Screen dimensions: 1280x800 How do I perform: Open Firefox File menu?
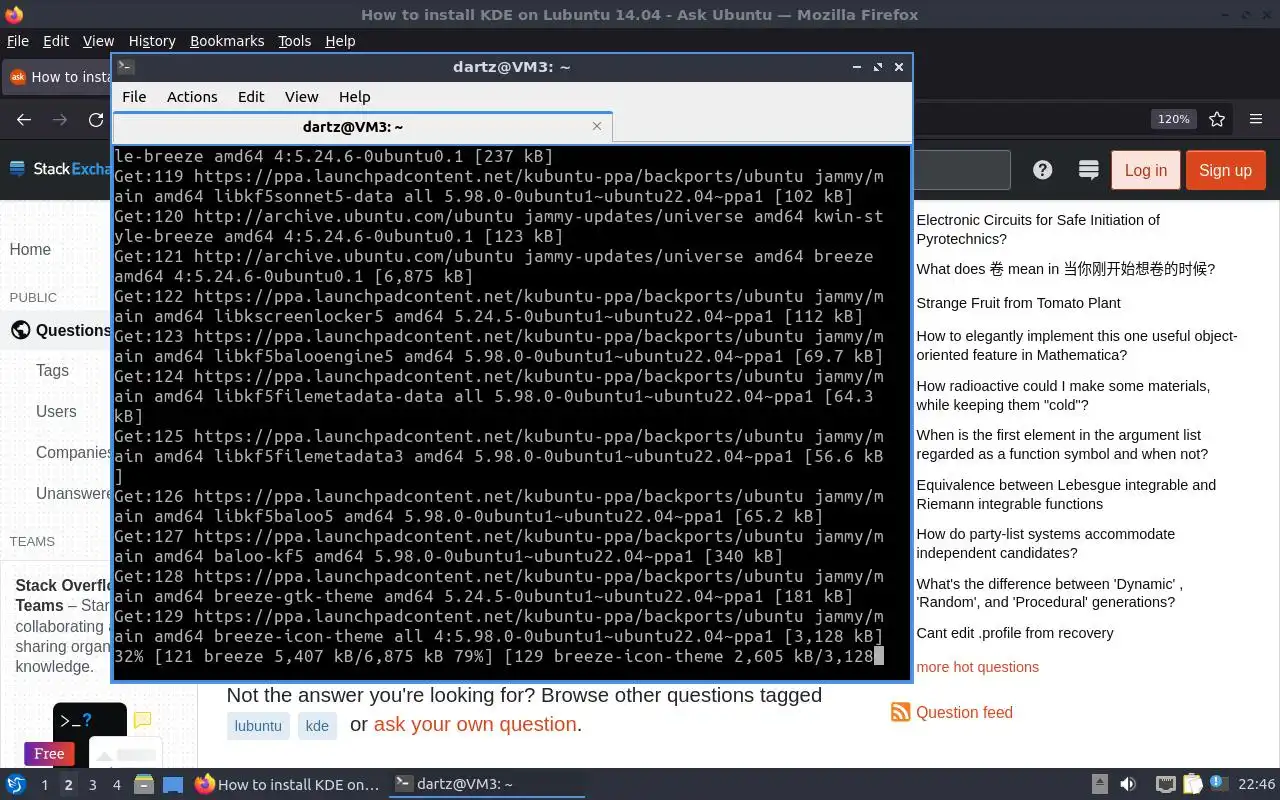pyautogui.click(x=18, y=41)
